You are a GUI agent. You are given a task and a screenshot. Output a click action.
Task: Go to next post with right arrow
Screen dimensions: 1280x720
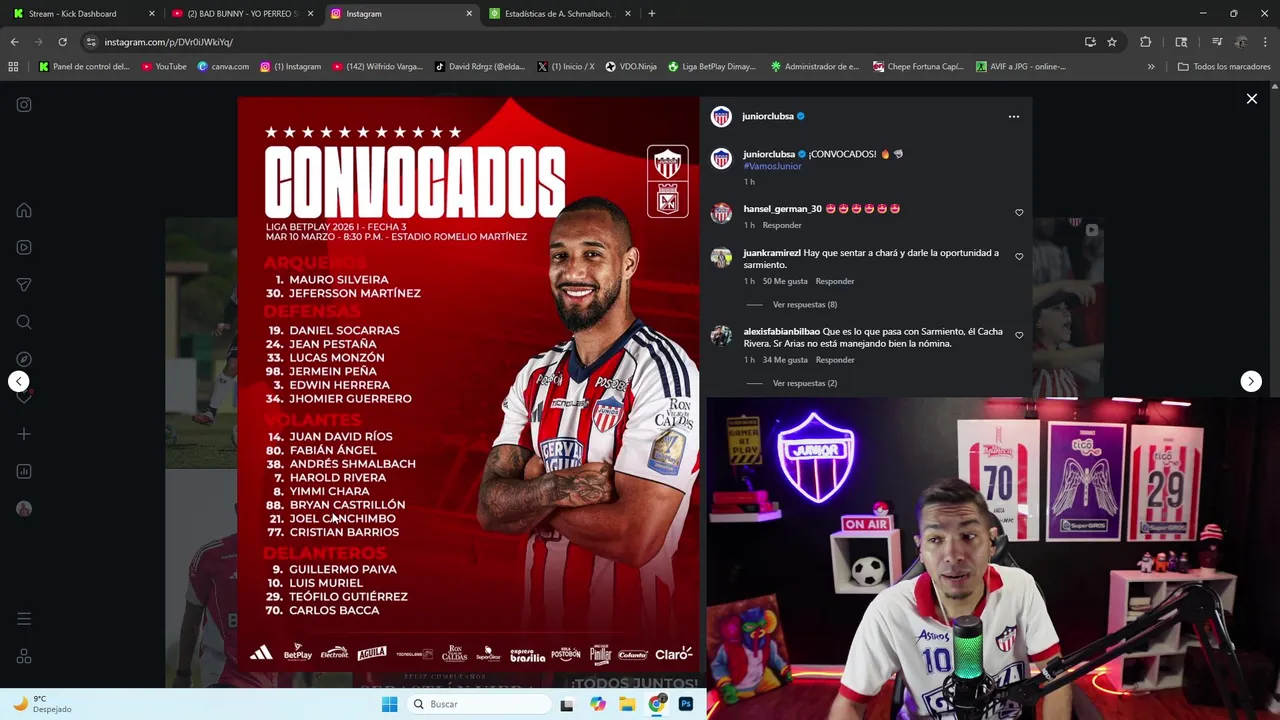tap(1251, 381)
